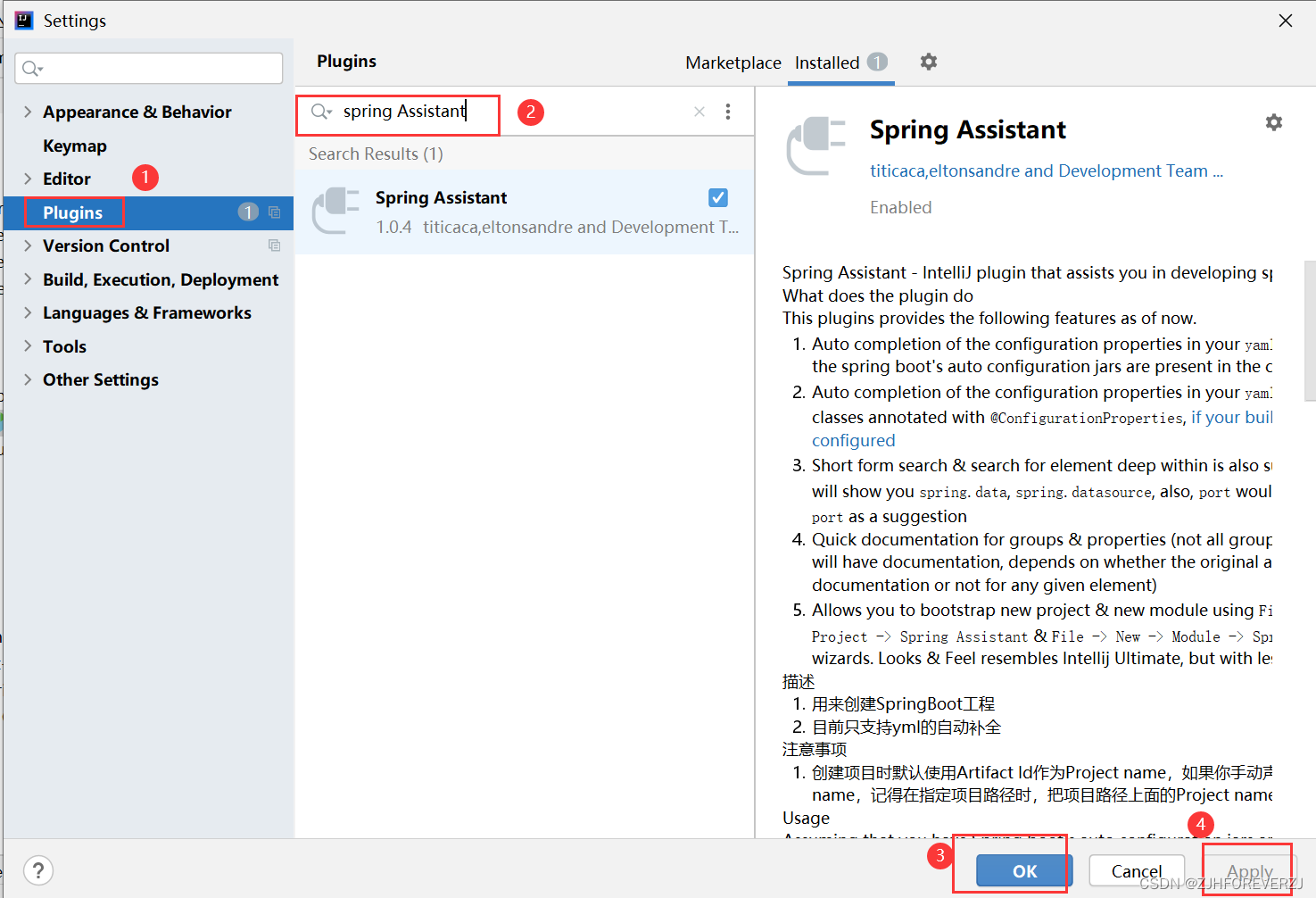Click the 'Enabled' status text

coord(900,207)
